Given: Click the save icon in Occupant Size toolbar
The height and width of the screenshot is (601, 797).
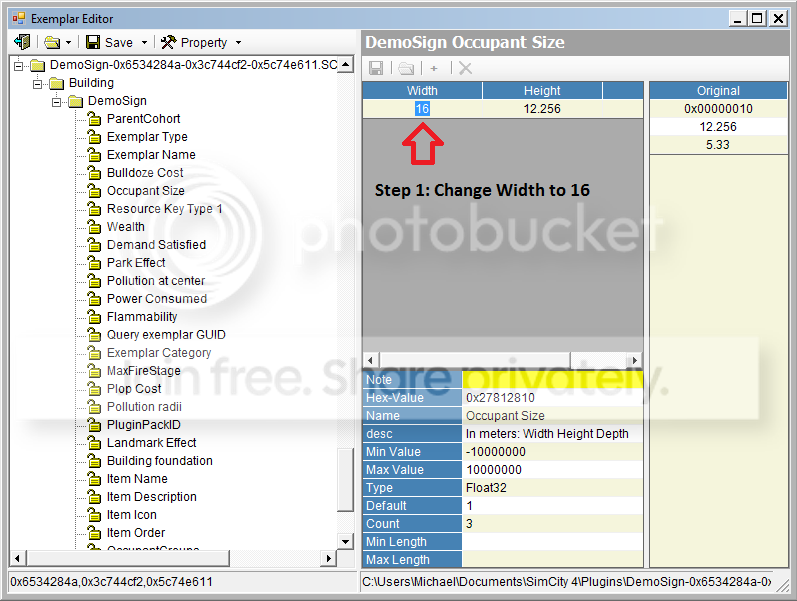Looking at the screenshot, I should [376, 68].
